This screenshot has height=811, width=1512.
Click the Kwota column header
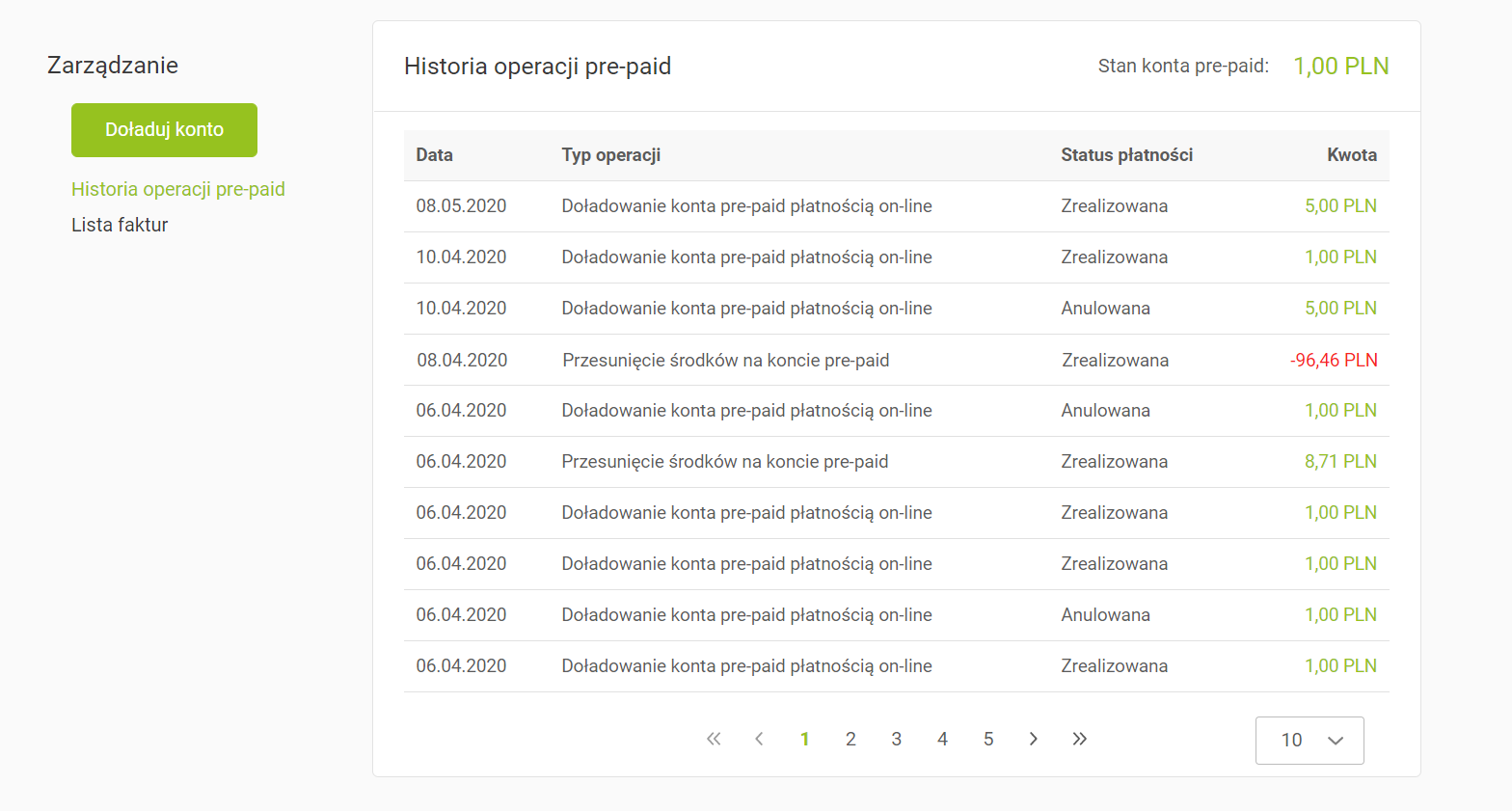(x=1351, y=155)
